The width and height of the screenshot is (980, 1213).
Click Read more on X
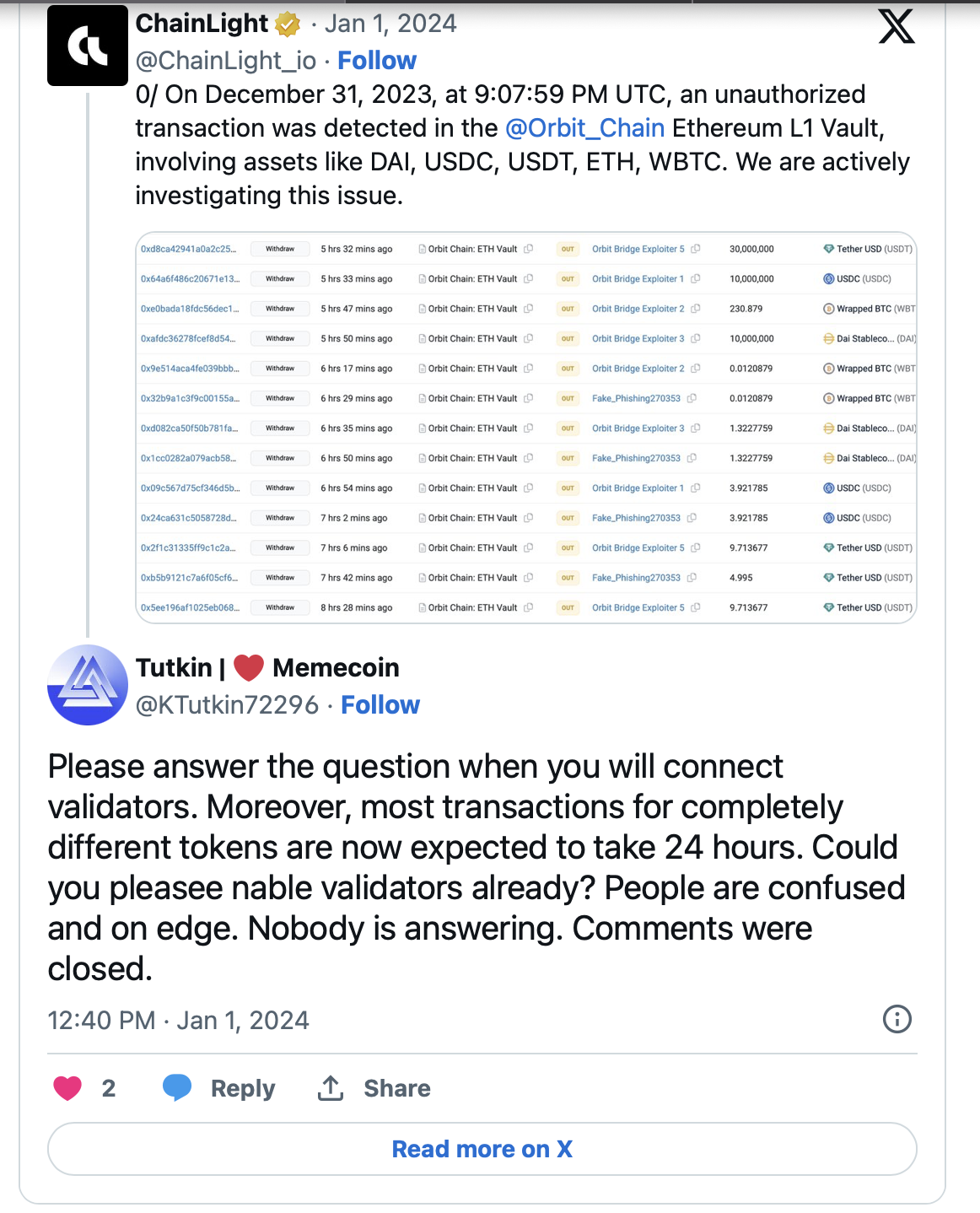pyautogui.click(x=482, y=1149)
